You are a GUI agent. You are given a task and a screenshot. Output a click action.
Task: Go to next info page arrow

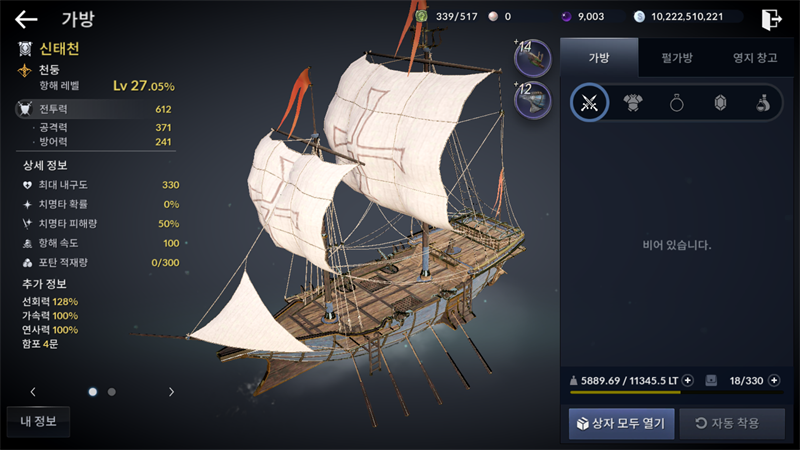[171, 392]
